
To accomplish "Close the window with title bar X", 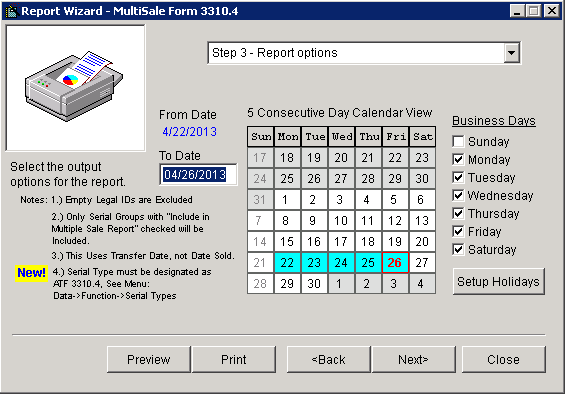I will tap(552, 11).
